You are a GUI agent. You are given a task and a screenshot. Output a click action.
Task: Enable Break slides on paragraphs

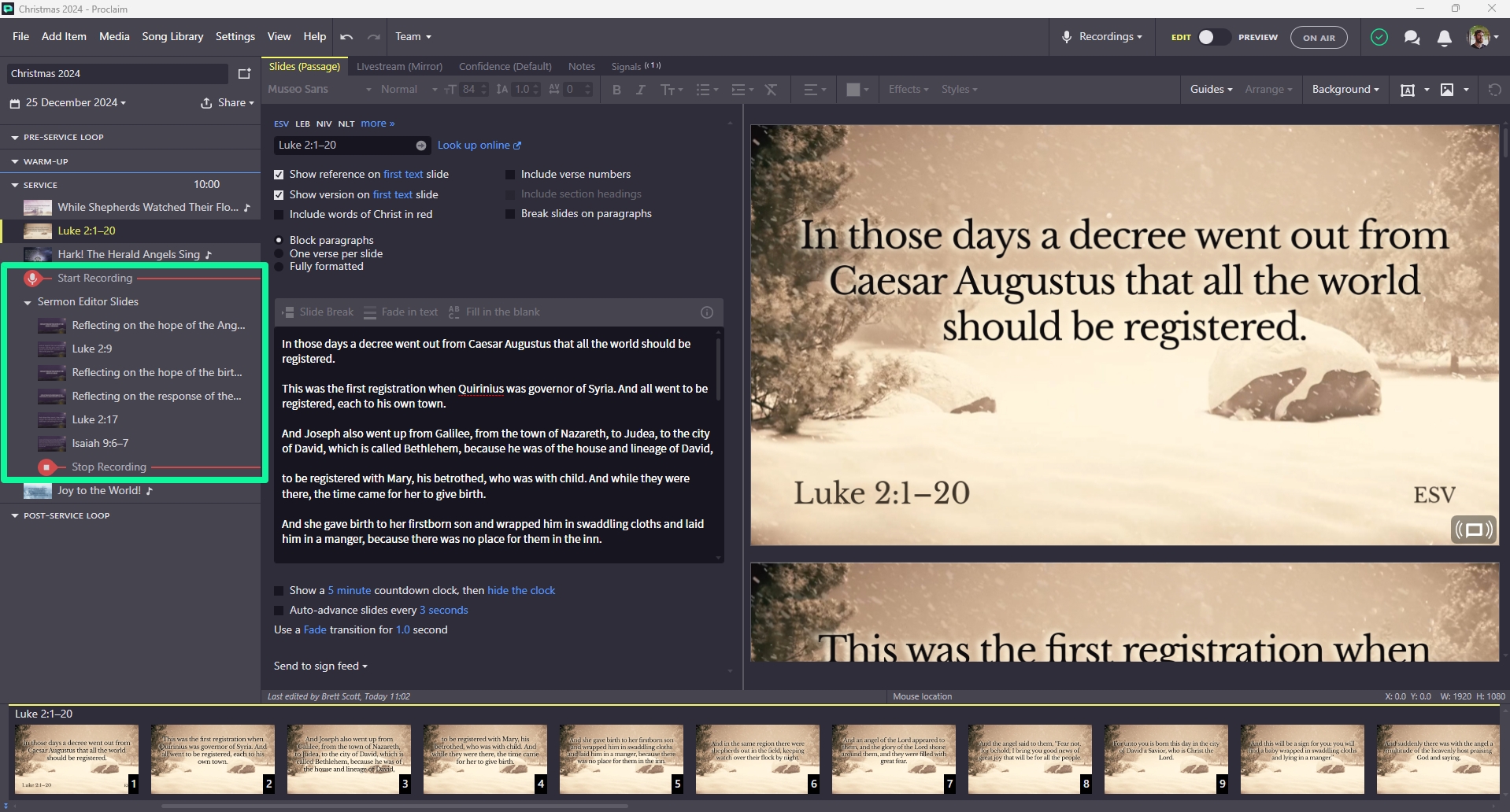point(510,214)
